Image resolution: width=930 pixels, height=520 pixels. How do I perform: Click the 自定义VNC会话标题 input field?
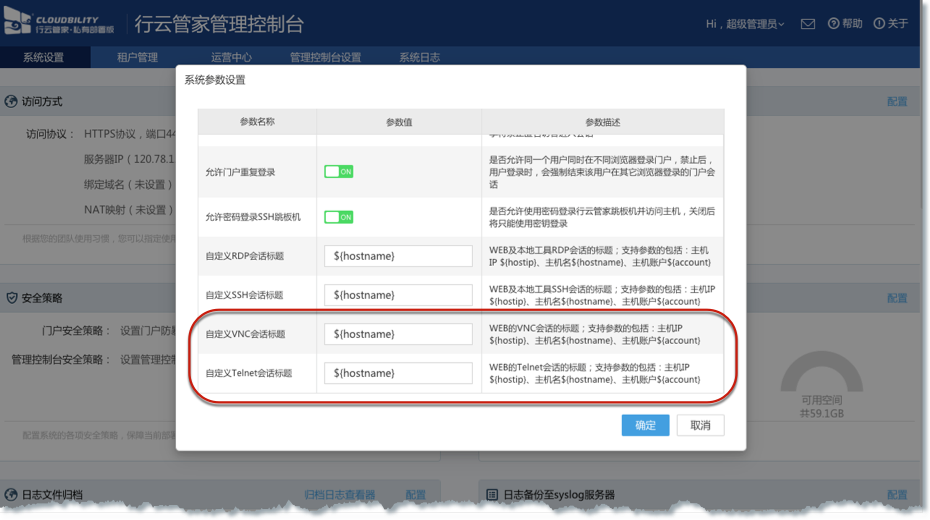click(398, 334)
